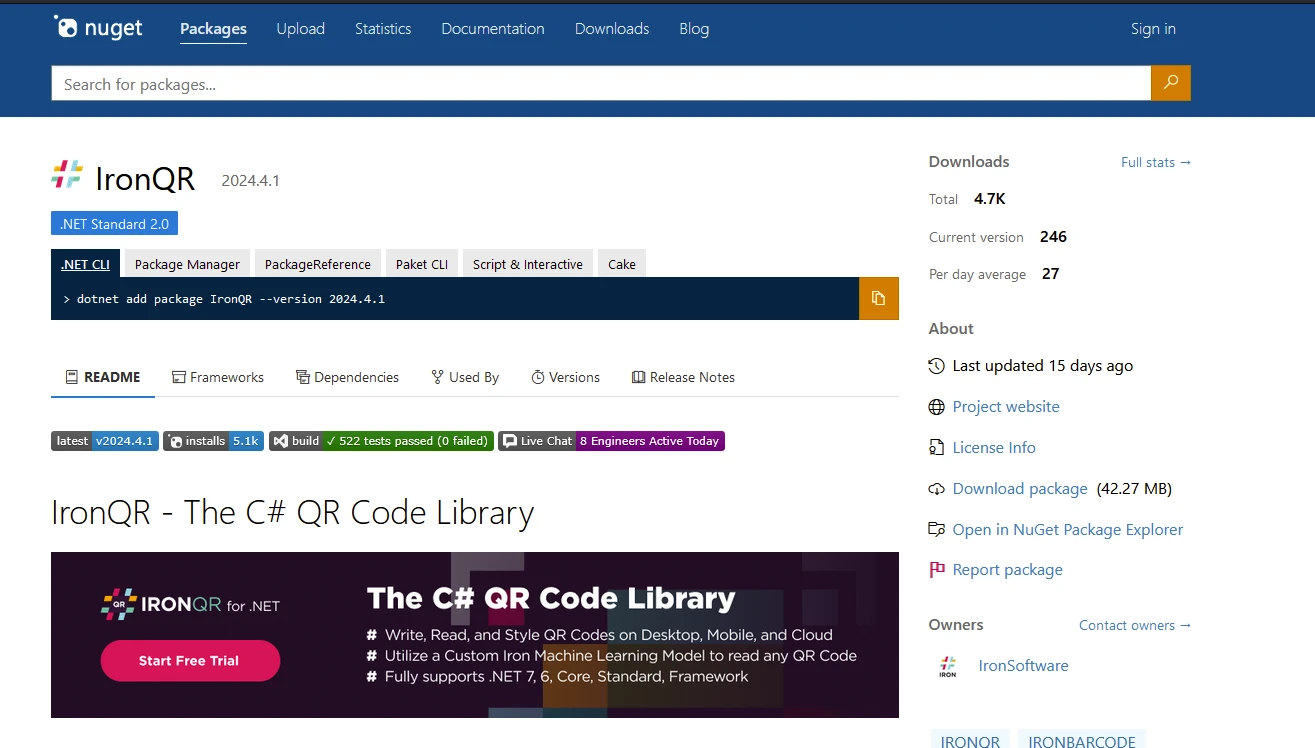The width and height of the screenshot is (1315, 748).
Task: Select the PackageReference install tab
Action: [317, 264]
